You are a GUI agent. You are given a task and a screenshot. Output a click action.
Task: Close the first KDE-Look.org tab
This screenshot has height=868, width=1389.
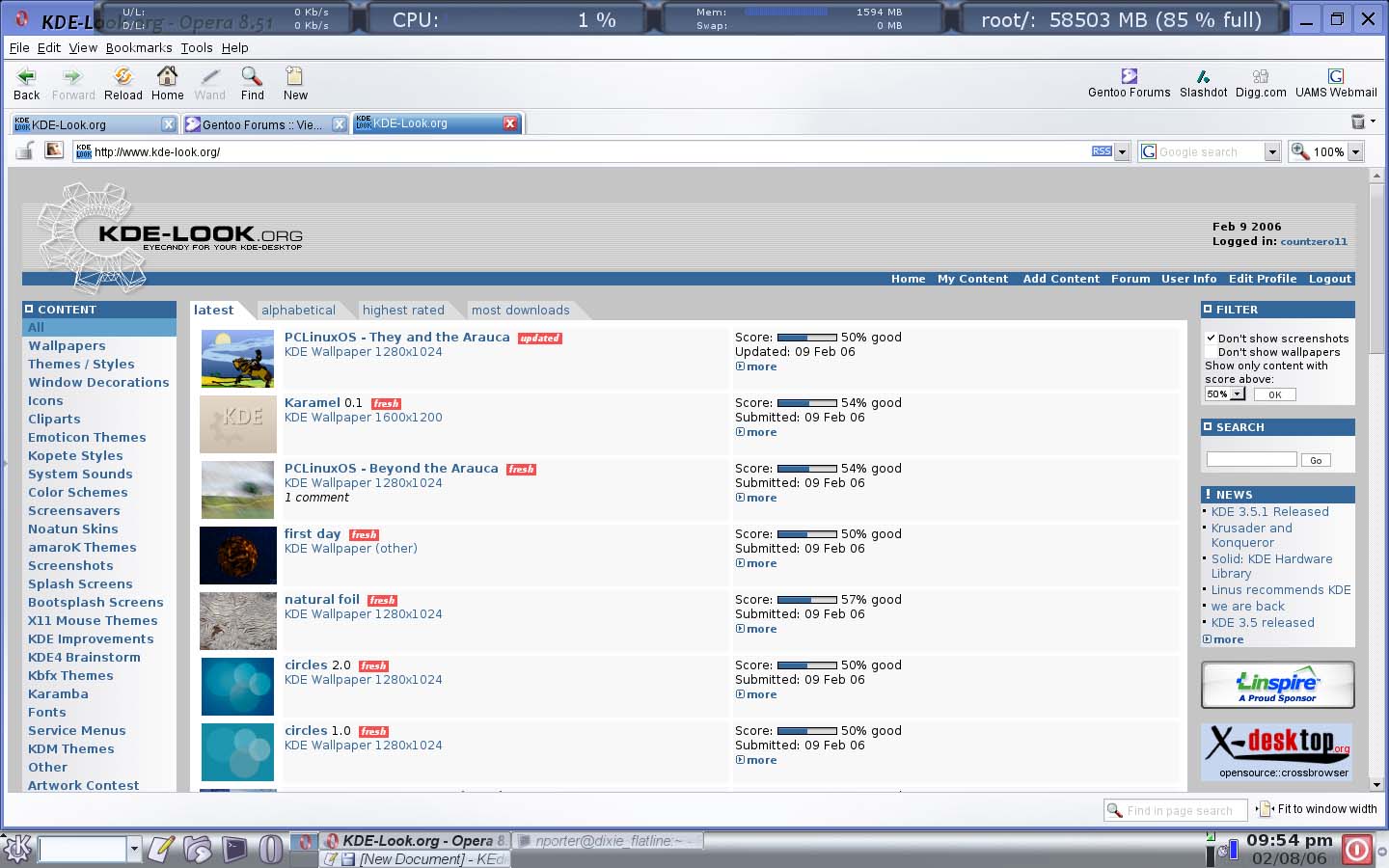point(168,123)
